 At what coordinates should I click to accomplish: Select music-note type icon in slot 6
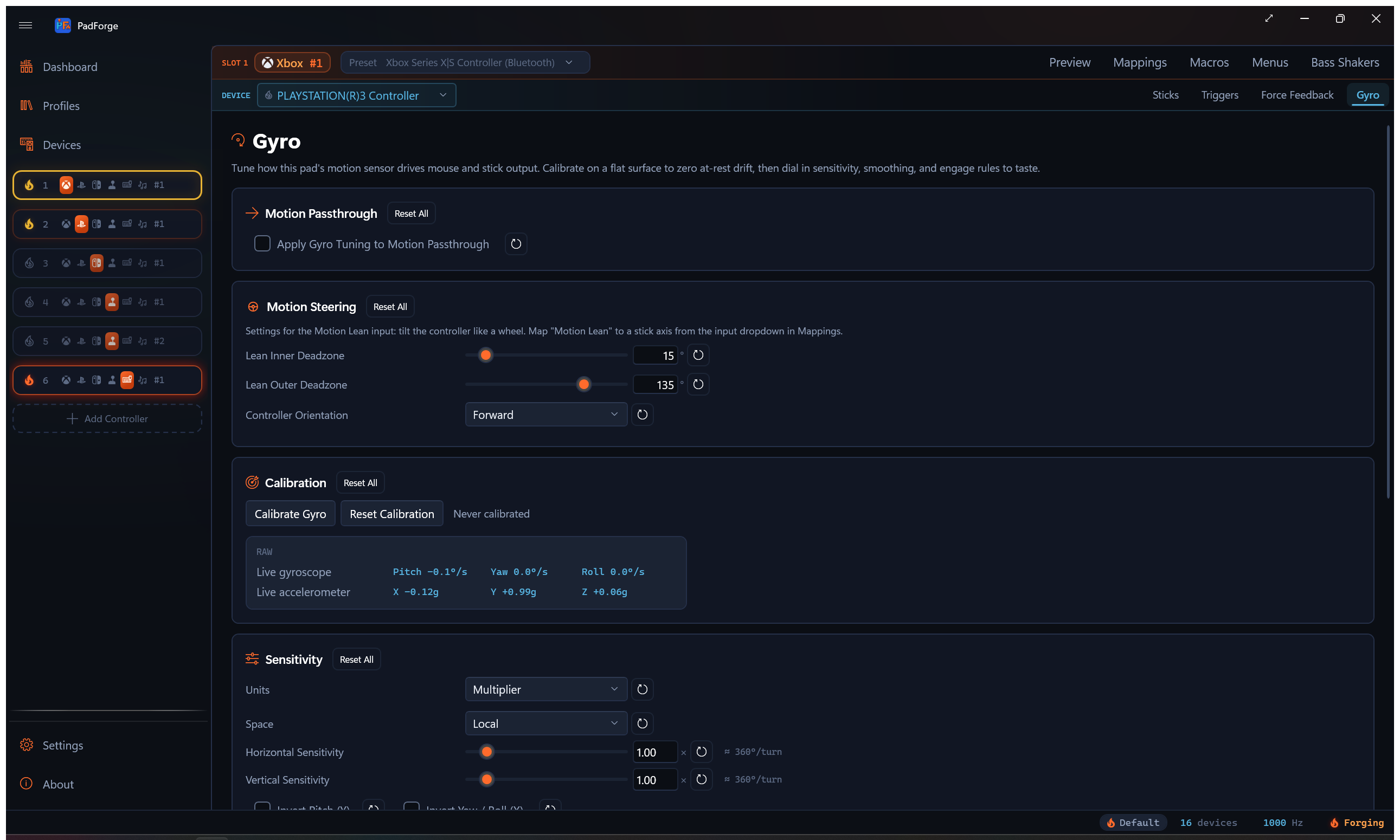(x=143, y=380)
